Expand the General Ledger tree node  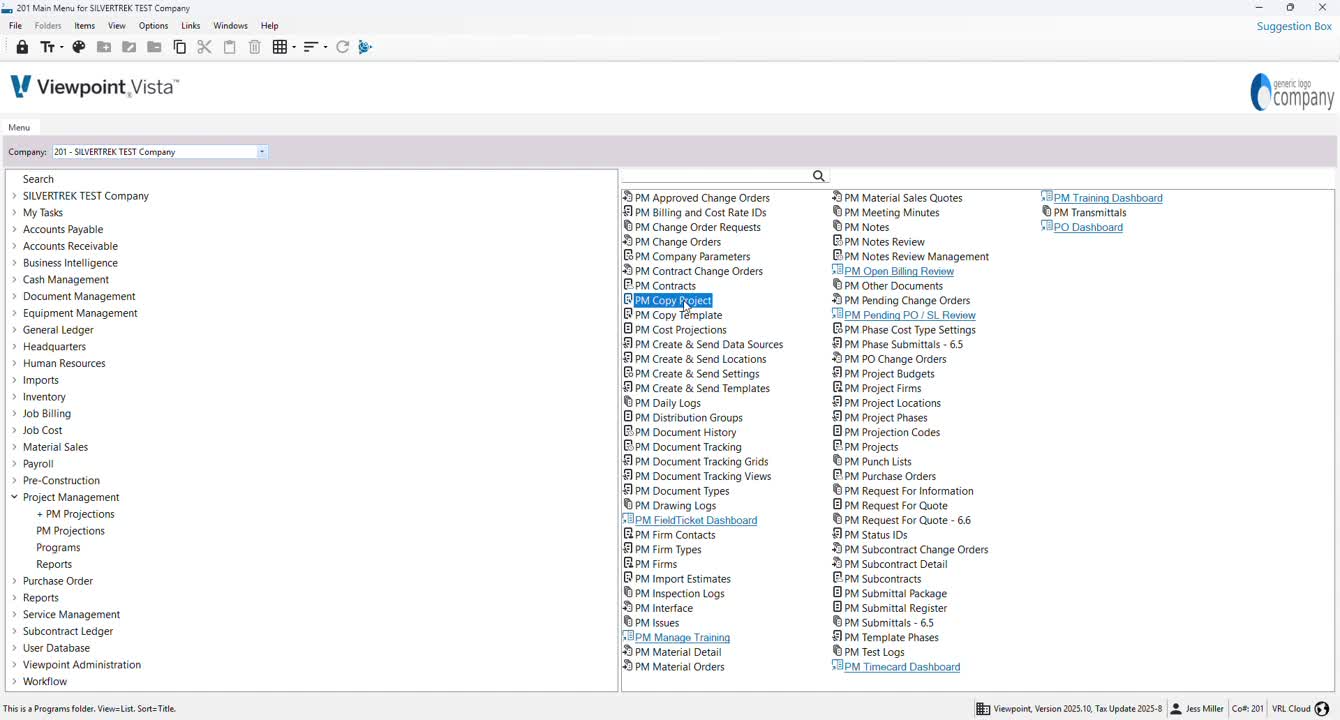[x=14, y=330]
